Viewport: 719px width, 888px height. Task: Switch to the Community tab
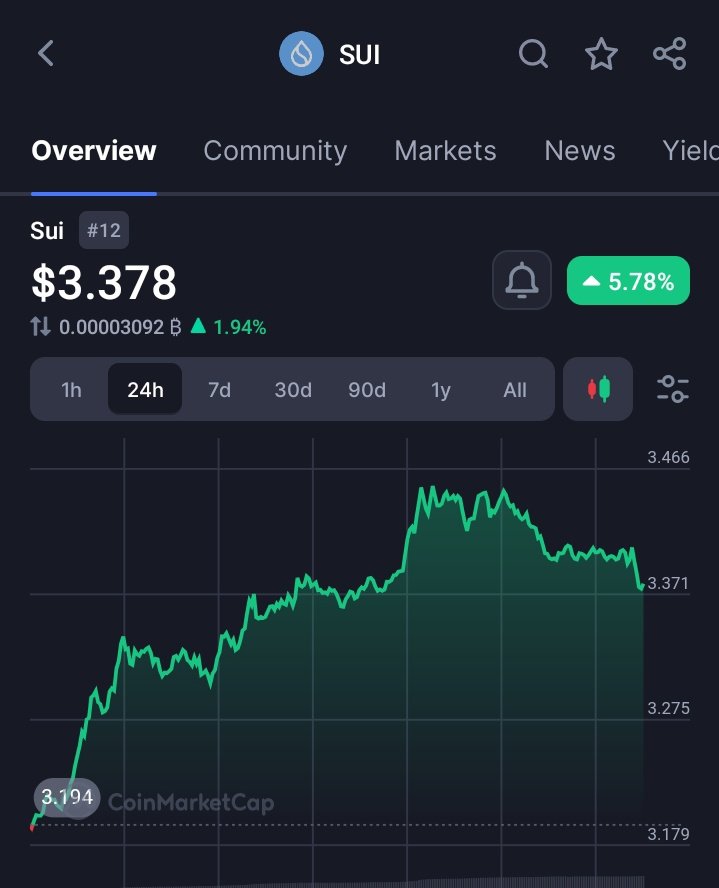[x=275, y=151]
